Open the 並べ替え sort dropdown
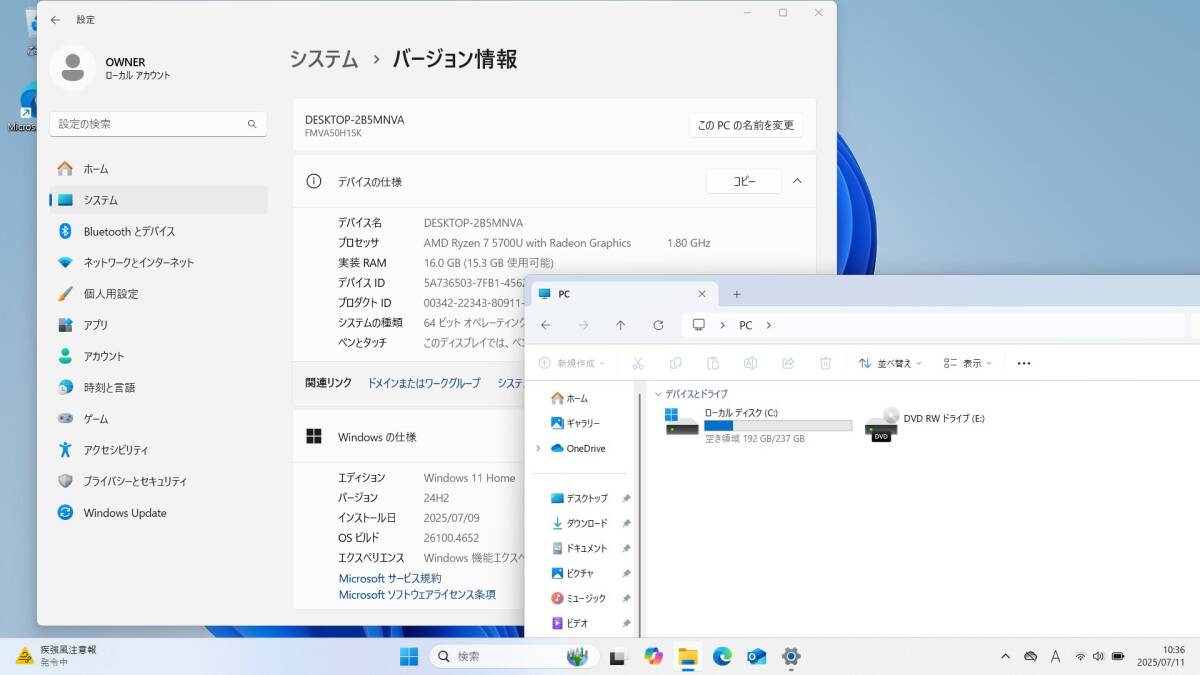This screenshot has height=675, width=1200. click(889, 363)
